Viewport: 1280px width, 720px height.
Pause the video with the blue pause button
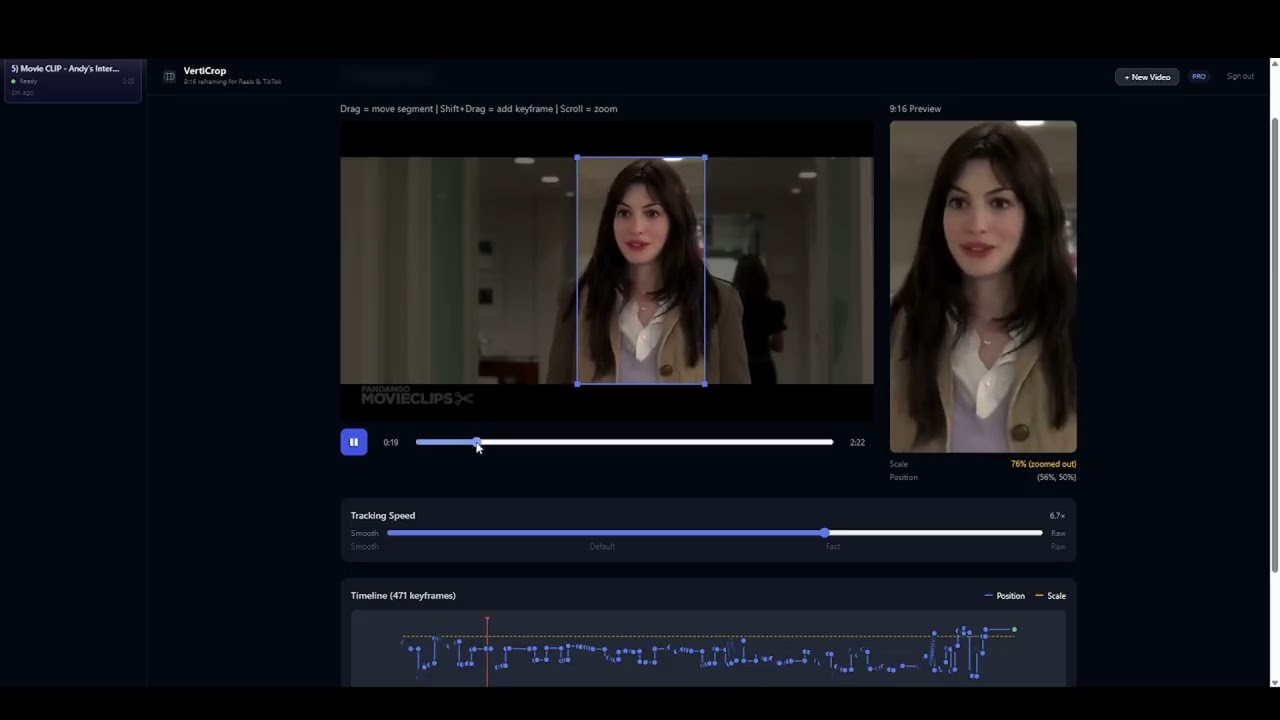[354, 442]
